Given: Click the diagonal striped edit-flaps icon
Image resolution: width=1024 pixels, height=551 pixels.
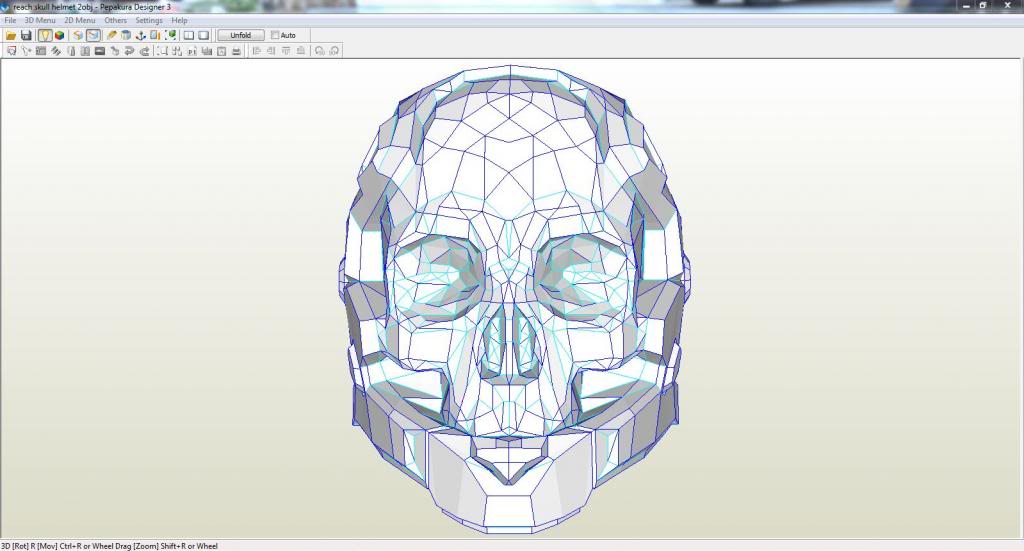Looking at the screenshot, I should pos(56,51).
